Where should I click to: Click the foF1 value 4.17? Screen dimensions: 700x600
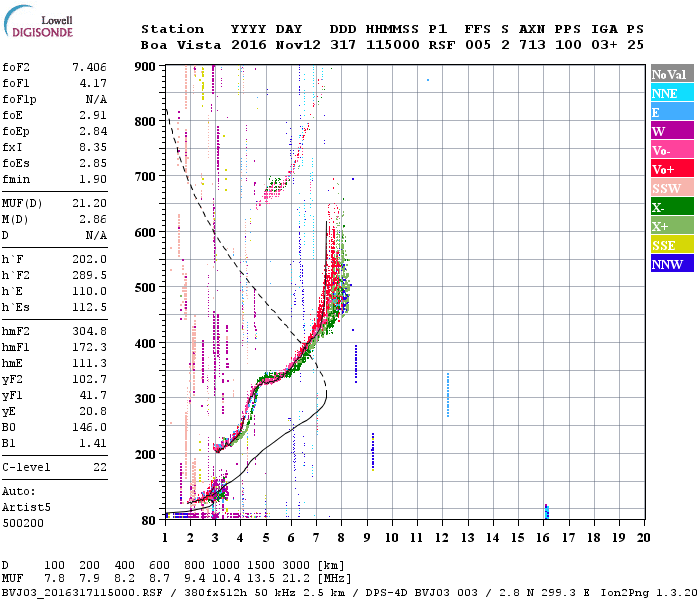pyautogui.click(x=93, y=83)
